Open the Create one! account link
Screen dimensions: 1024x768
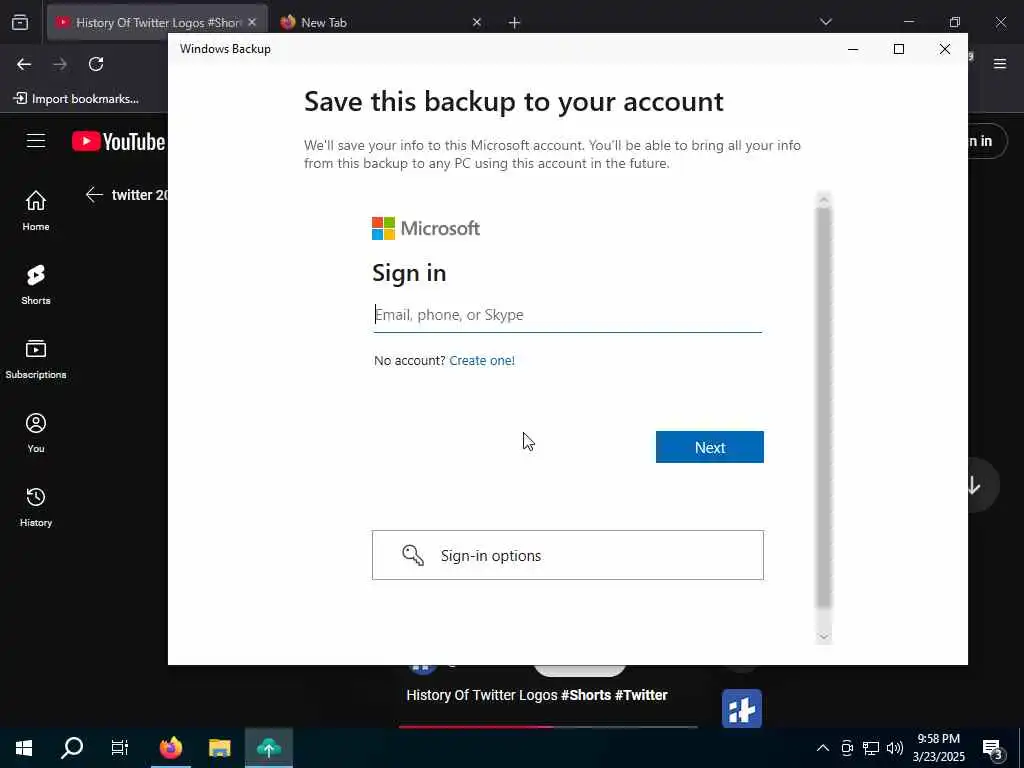pyautogui.click(x=482, y=360)
